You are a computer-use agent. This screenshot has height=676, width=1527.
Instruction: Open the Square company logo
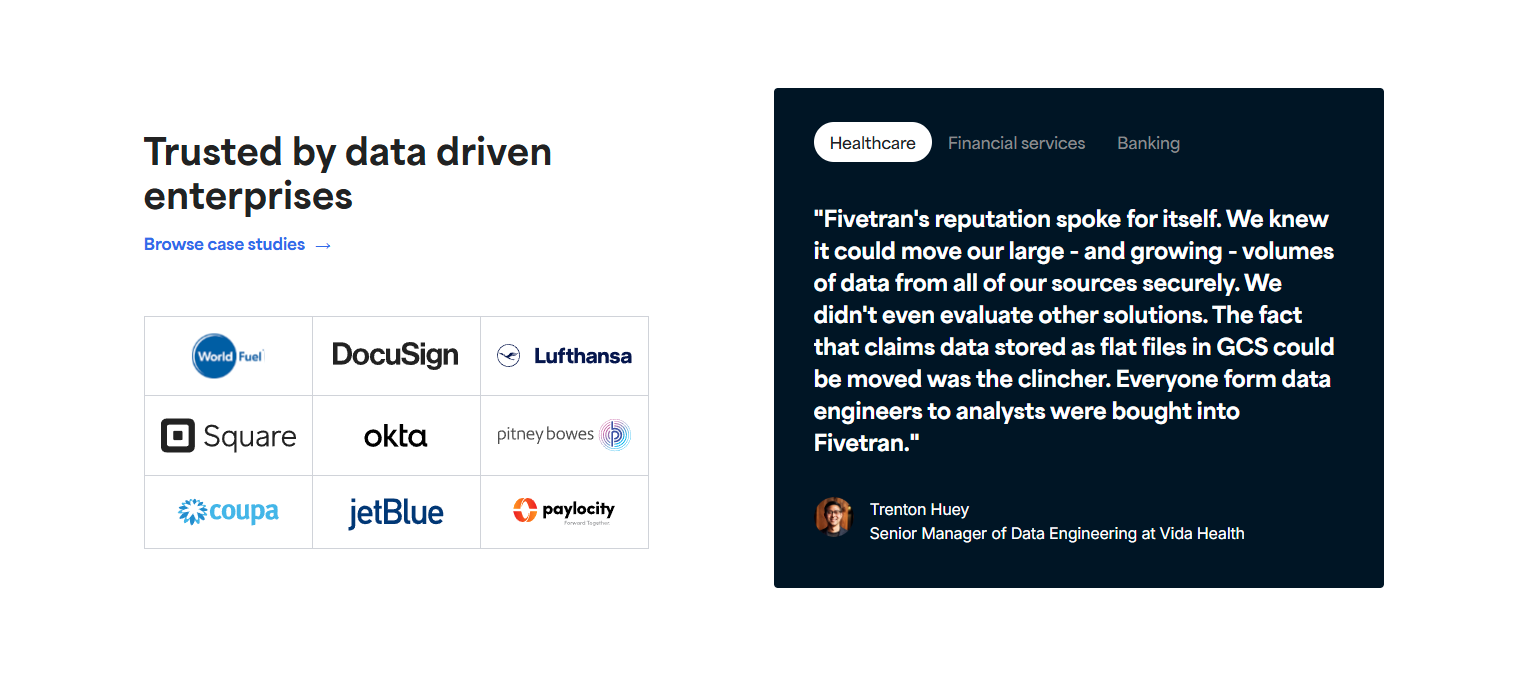[x=228, y=435]
